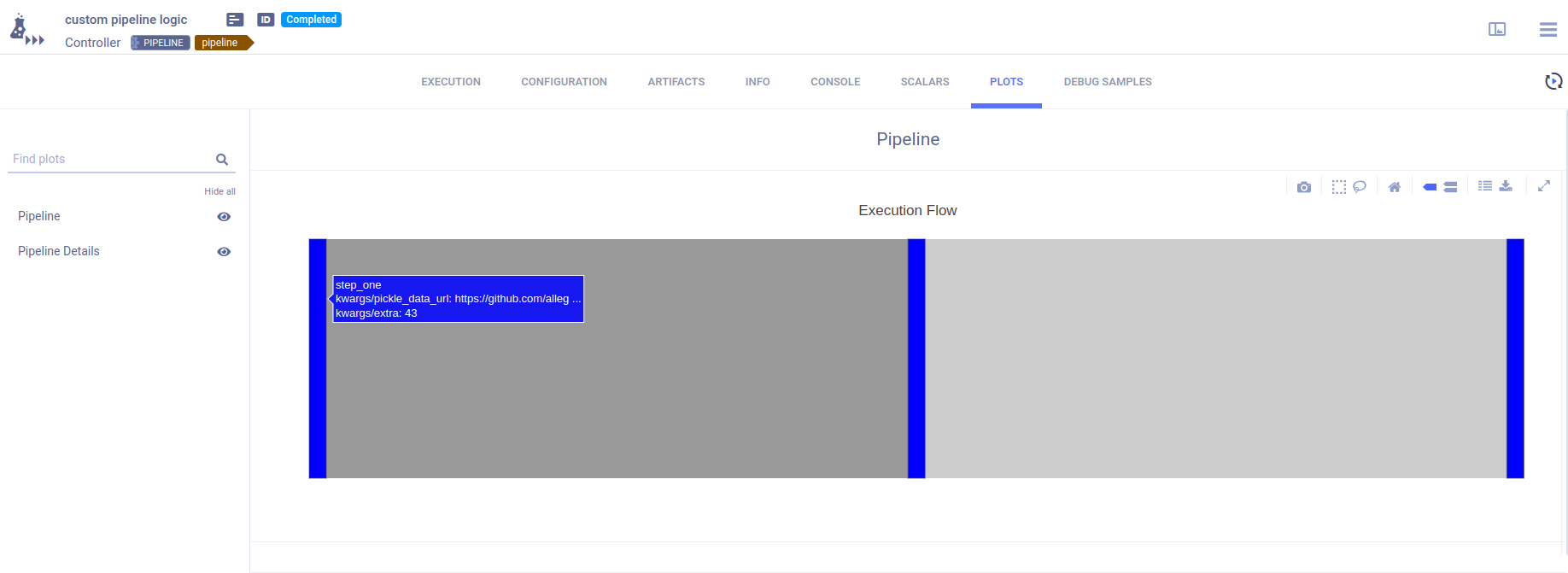Screen dimensions: 1568x573
Task: Select Pipeline in the plots list
Action: (x=39, y=216)
